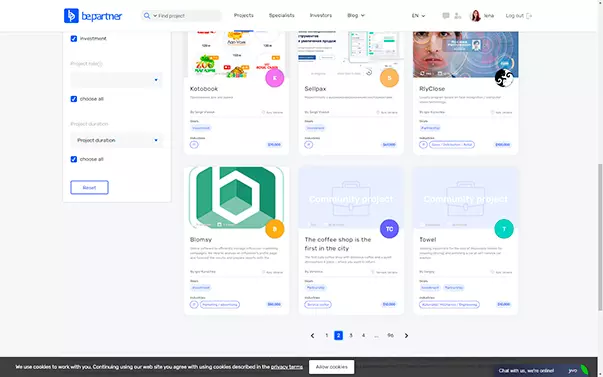
Task: Open The coffee shop project title
Action: tap(338, 244)
